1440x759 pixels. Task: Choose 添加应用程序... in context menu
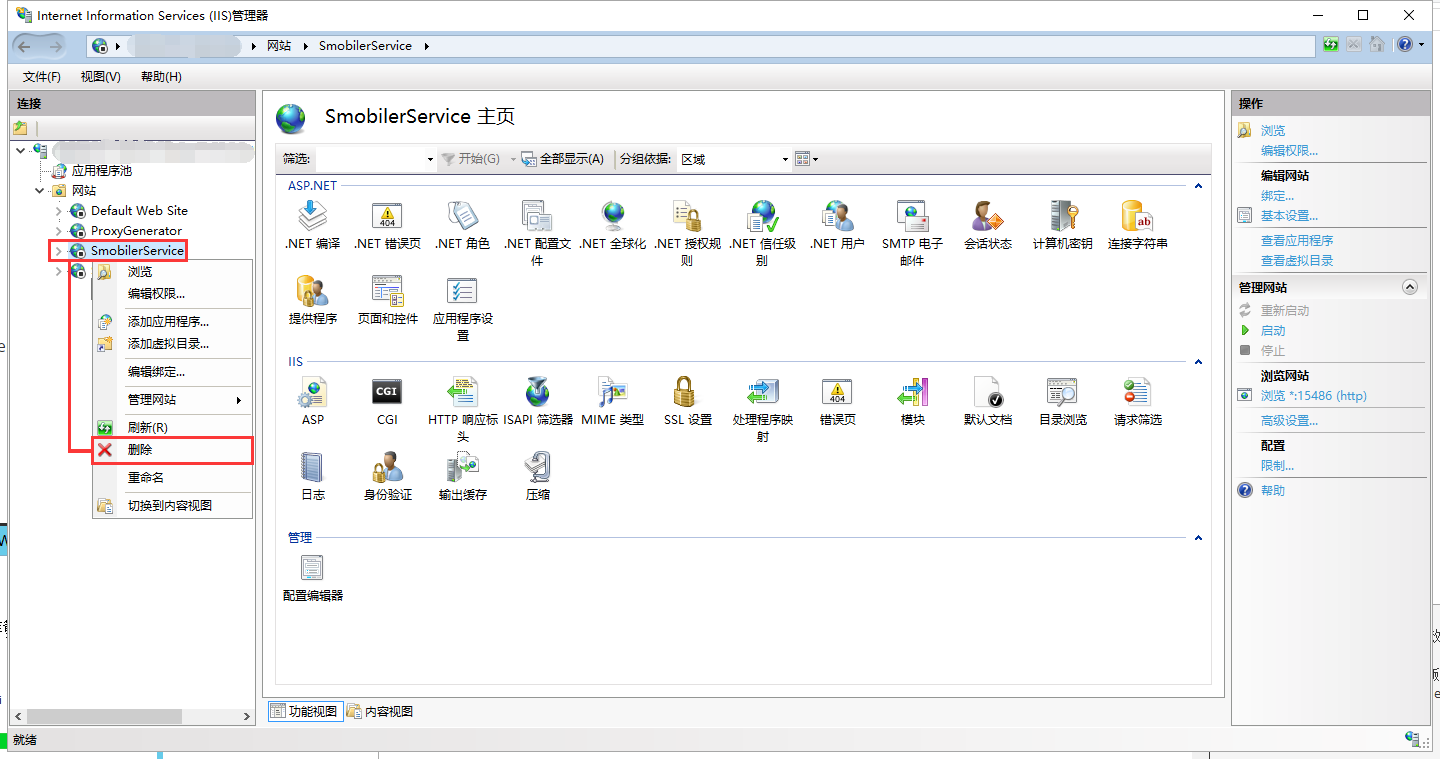(172, 322)
